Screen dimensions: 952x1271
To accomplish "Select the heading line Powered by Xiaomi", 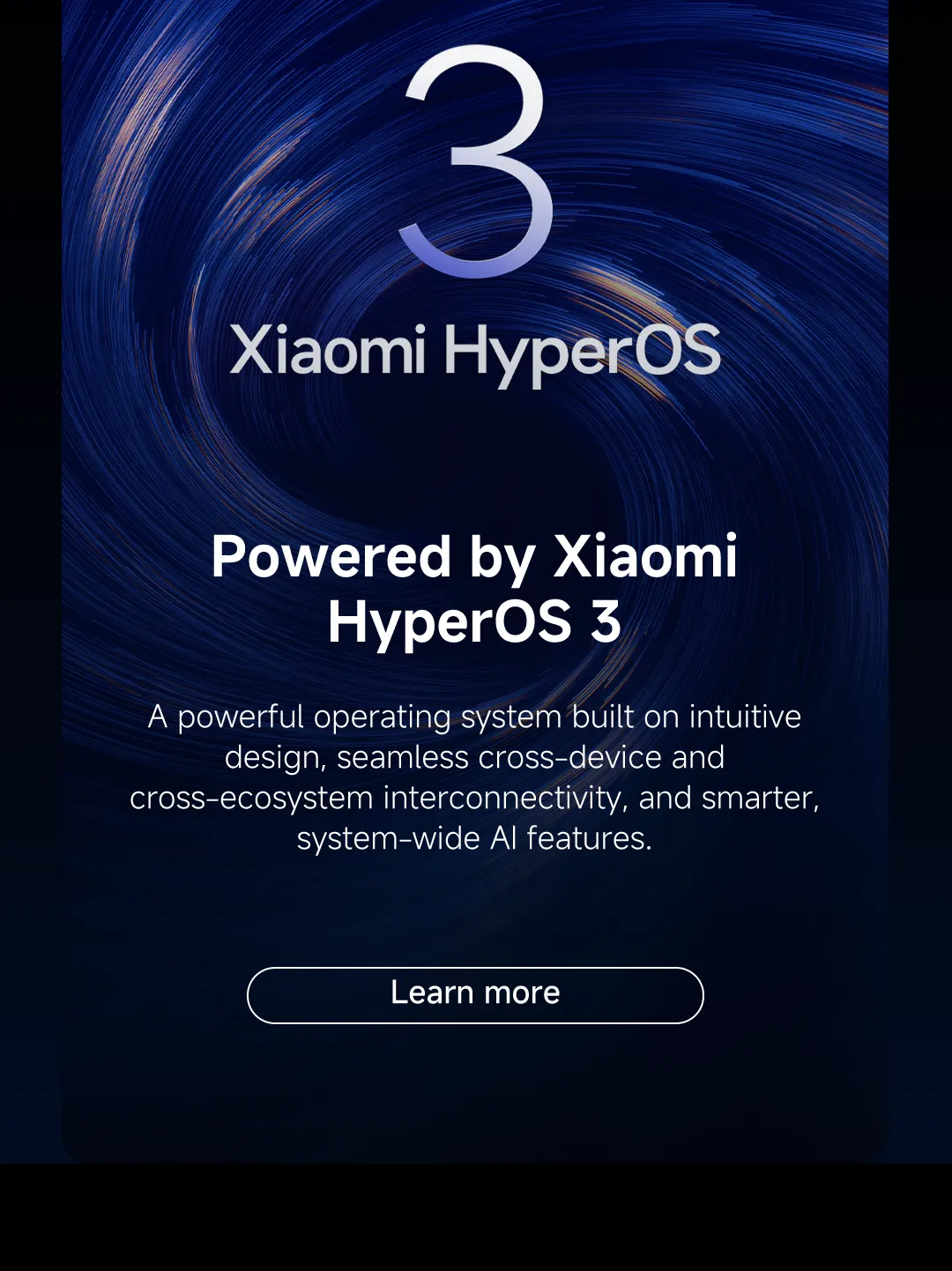I will click(x=474, y=559).
